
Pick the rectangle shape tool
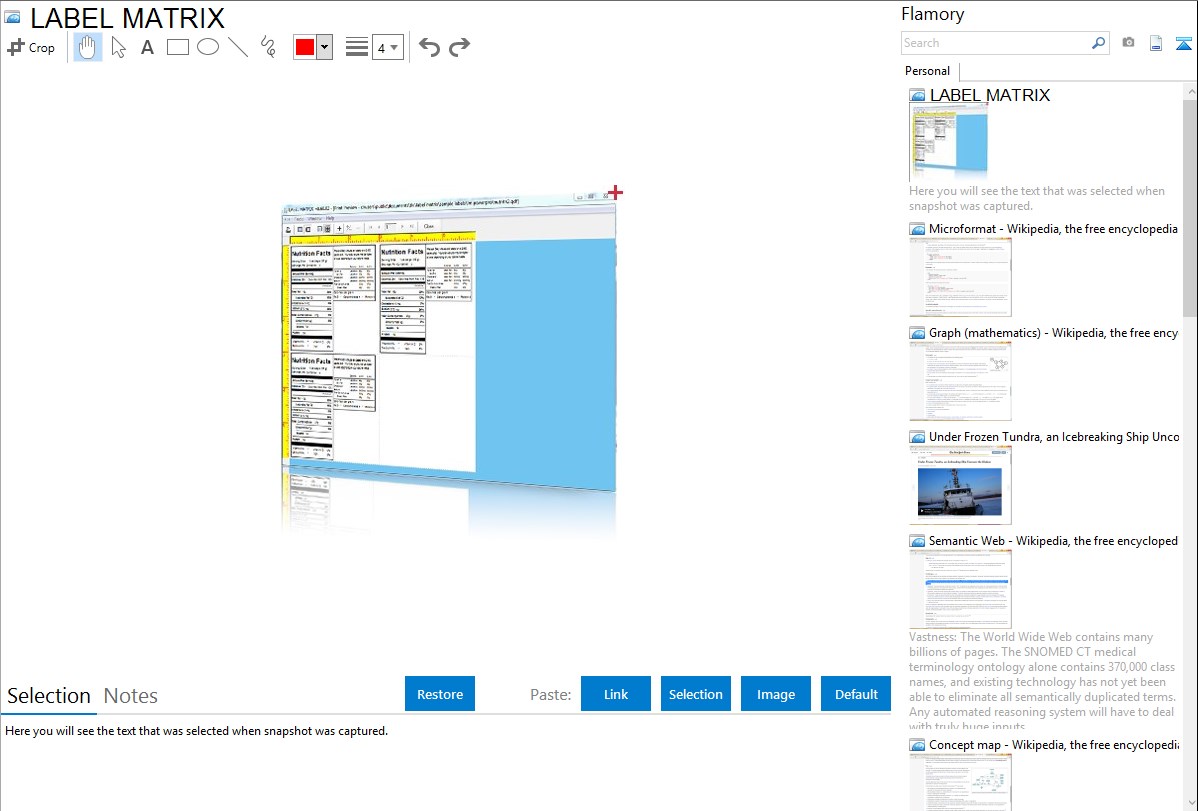coord(178,47)
